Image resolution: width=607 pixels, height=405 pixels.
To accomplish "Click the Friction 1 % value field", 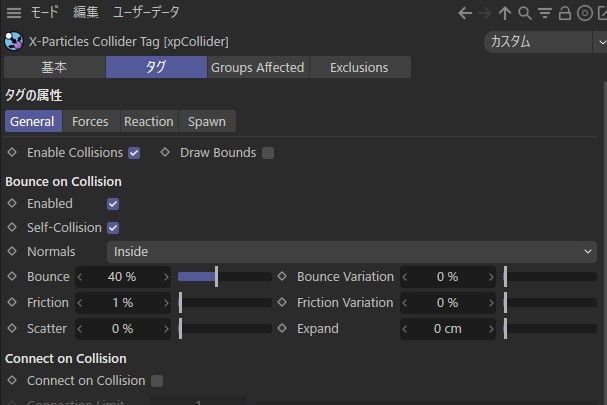I will 123,303.
